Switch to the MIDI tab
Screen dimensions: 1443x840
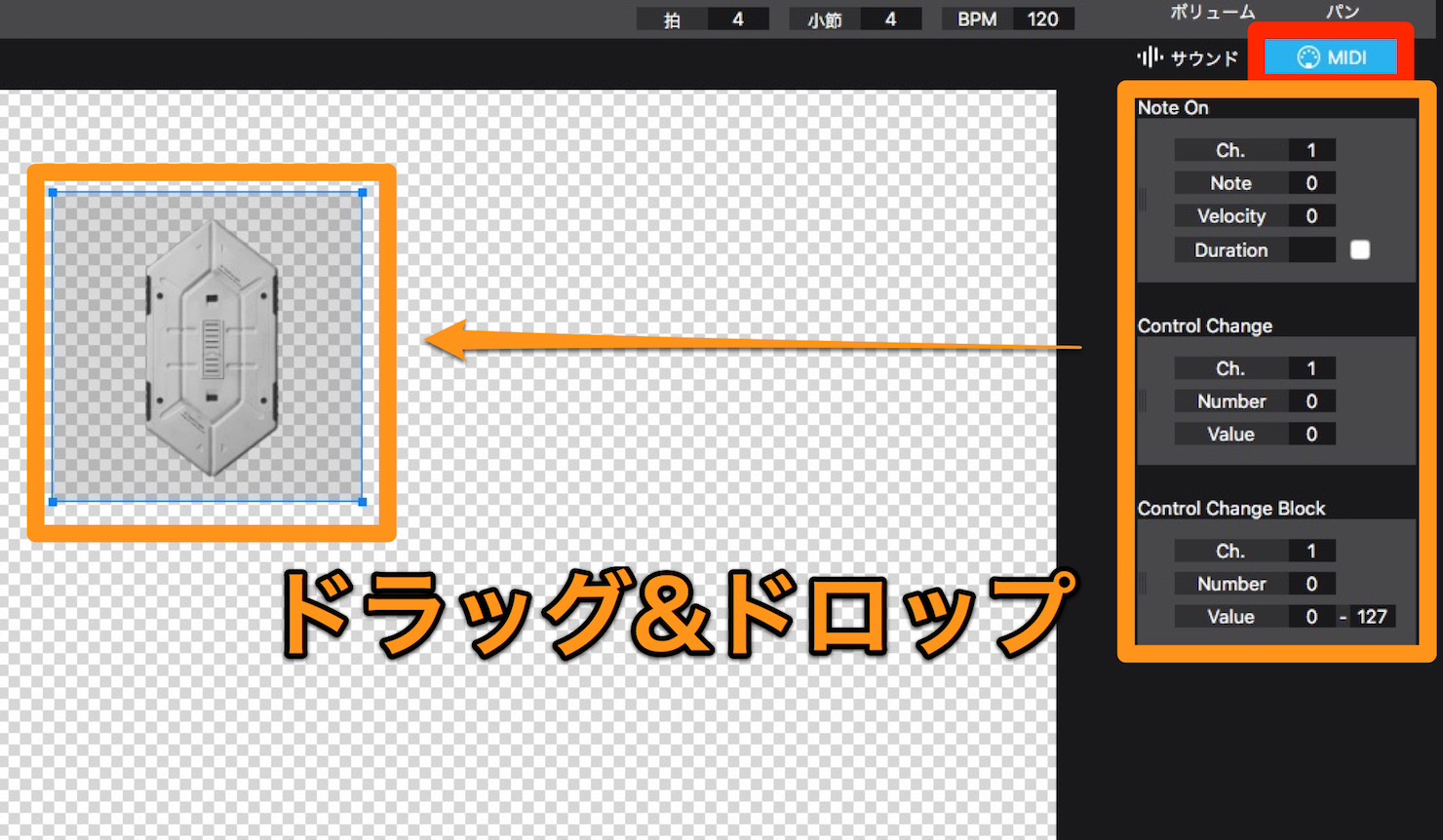tap(1331, 57)
